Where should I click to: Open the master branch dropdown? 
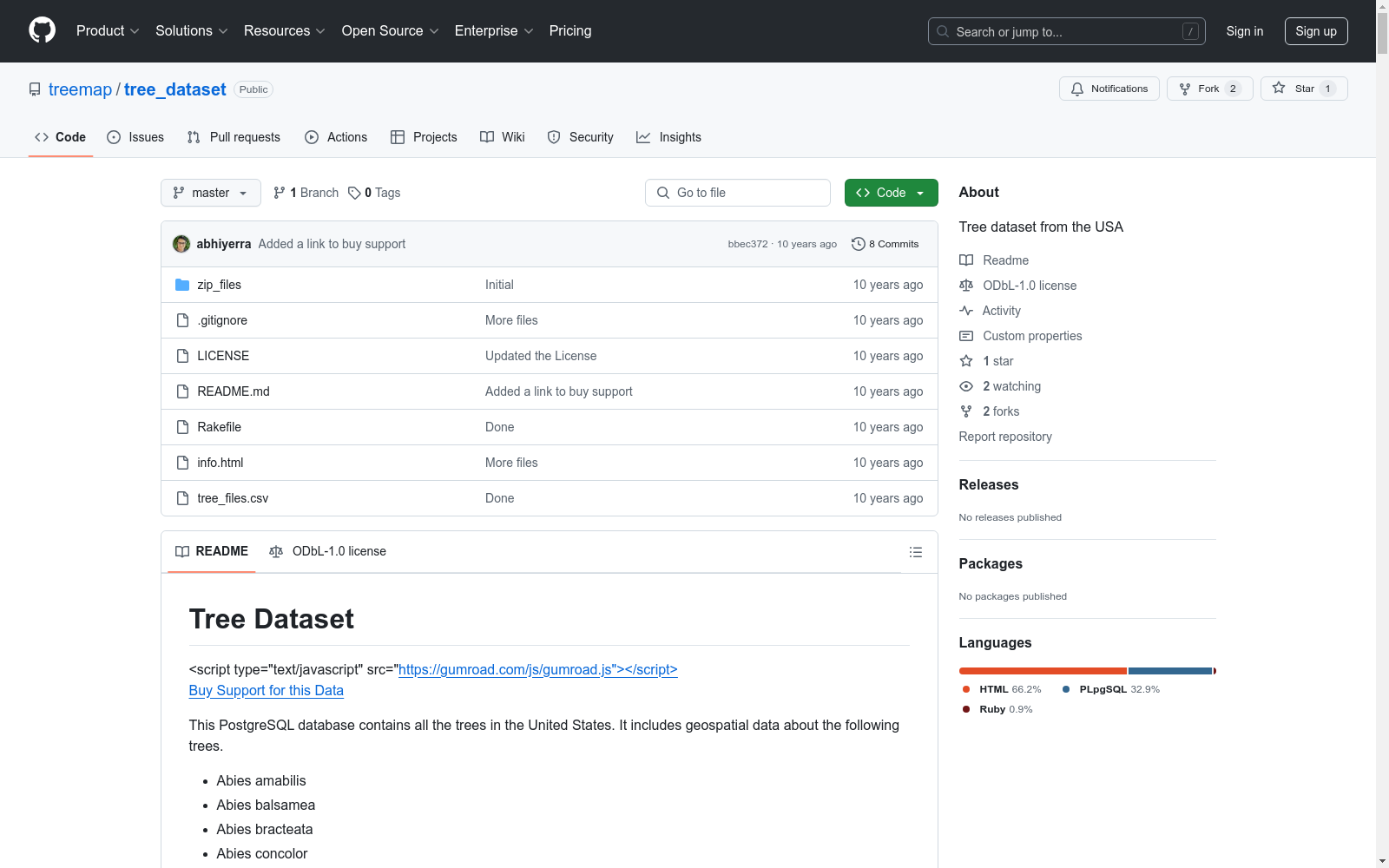click(211, 193)
